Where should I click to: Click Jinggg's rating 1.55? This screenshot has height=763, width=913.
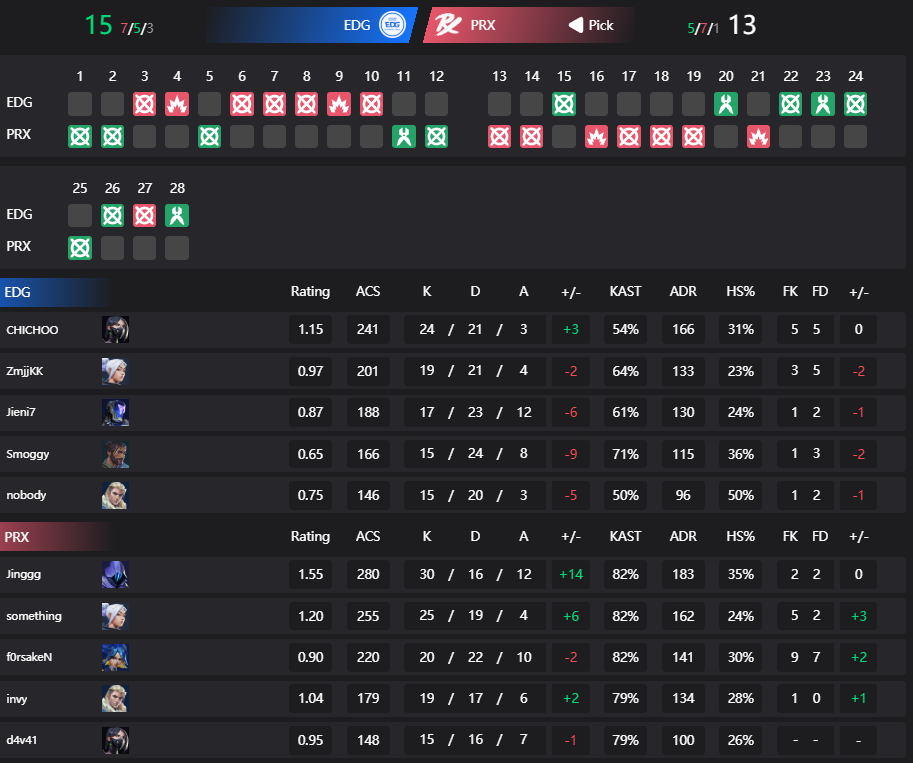[310, 574]
